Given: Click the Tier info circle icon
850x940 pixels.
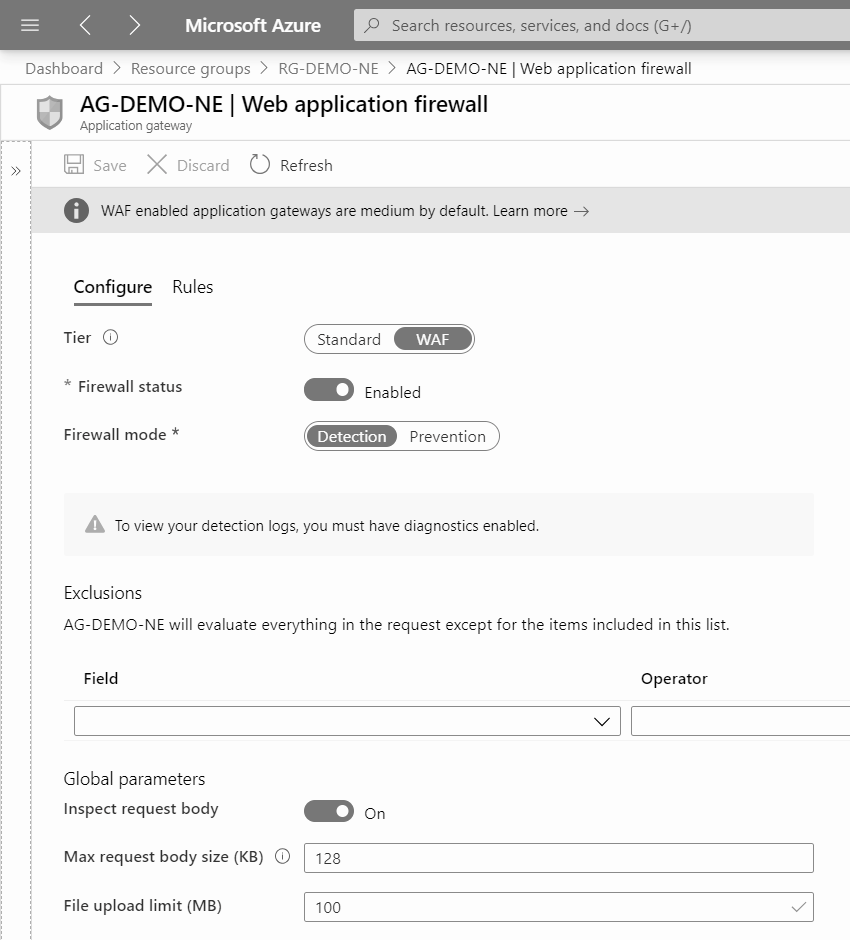Looking at the screenshot, I should 111,338.
